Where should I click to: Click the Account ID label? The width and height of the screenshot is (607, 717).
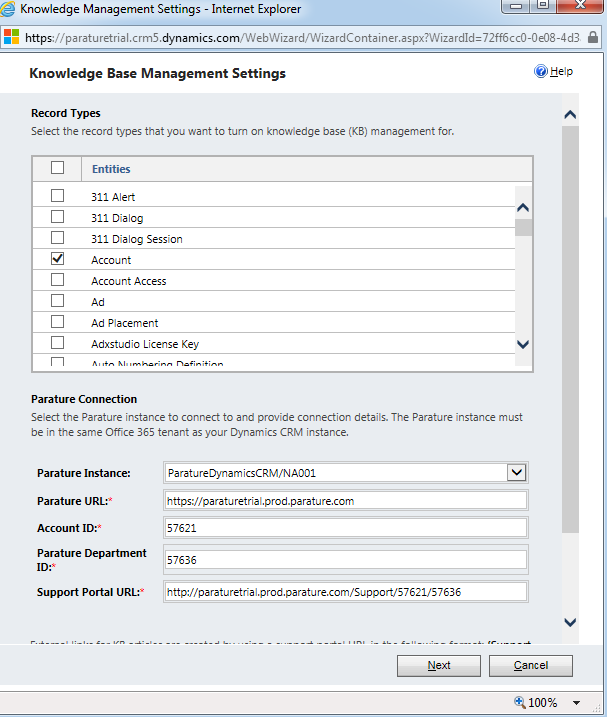click(69, 528)
